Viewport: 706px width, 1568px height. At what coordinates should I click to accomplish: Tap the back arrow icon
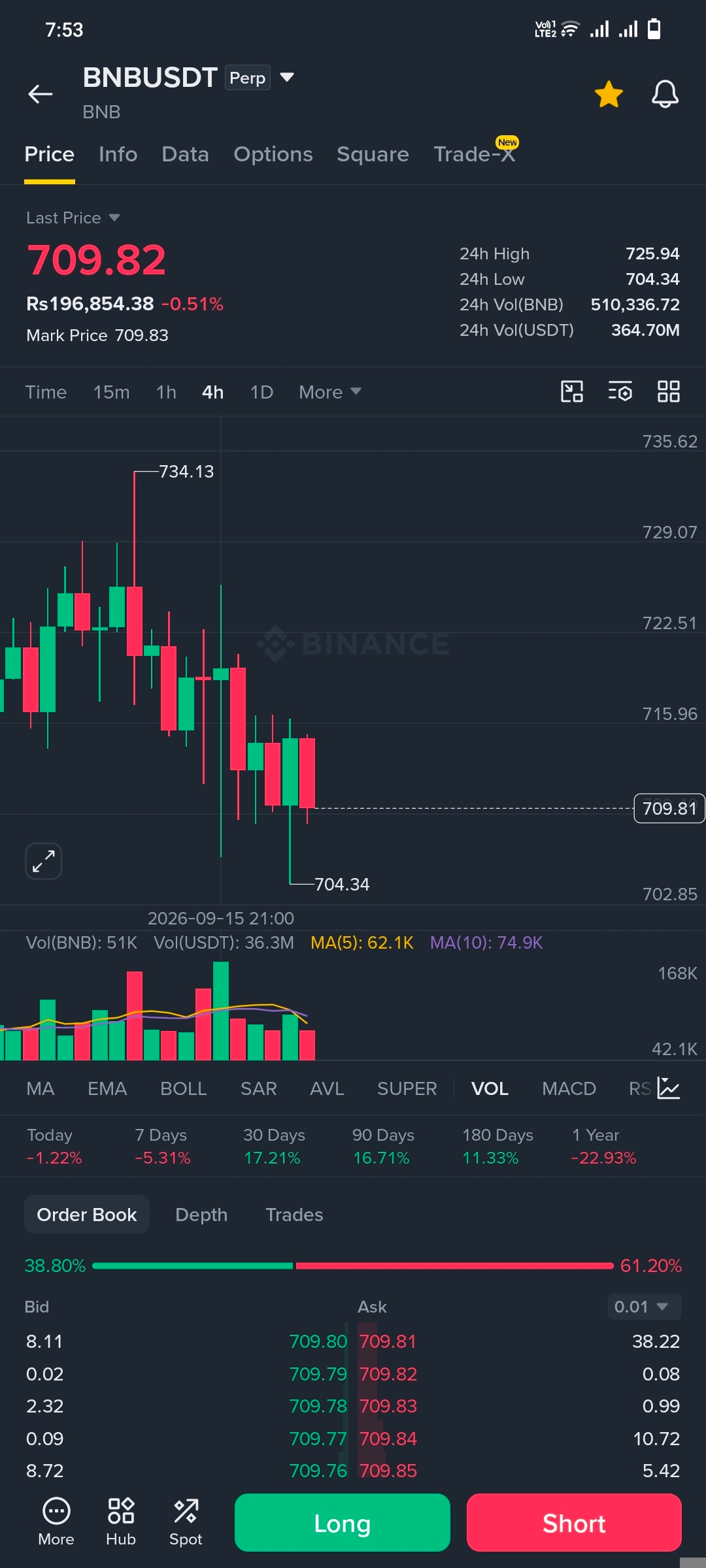[x=40, y=94]
